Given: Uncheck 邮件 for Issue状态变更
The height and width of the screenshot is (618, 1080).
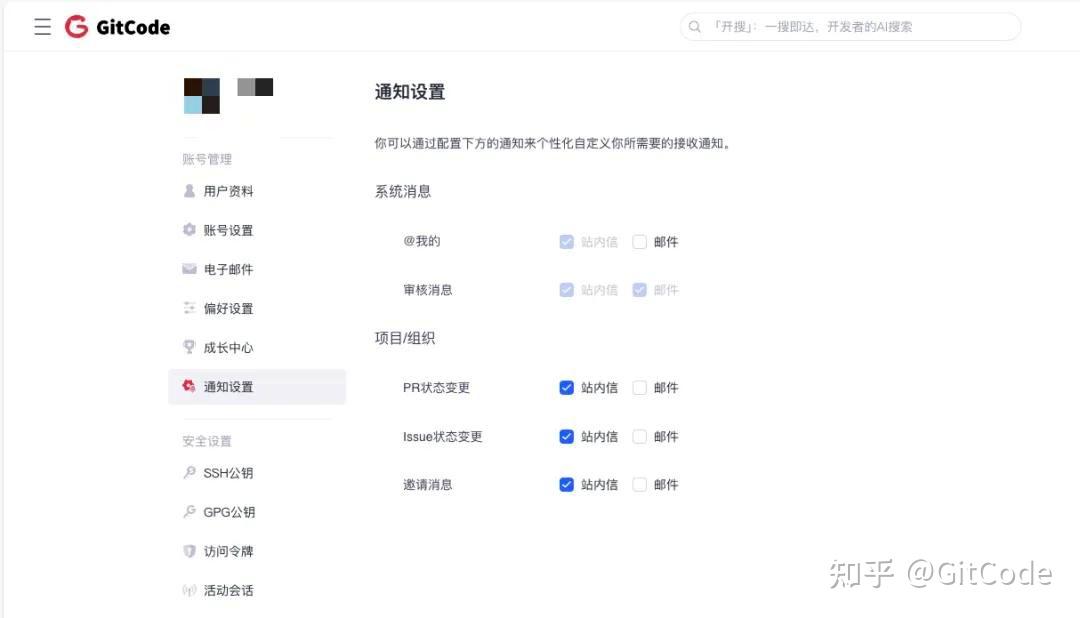Looking at the screenshot, I should 641,436.
